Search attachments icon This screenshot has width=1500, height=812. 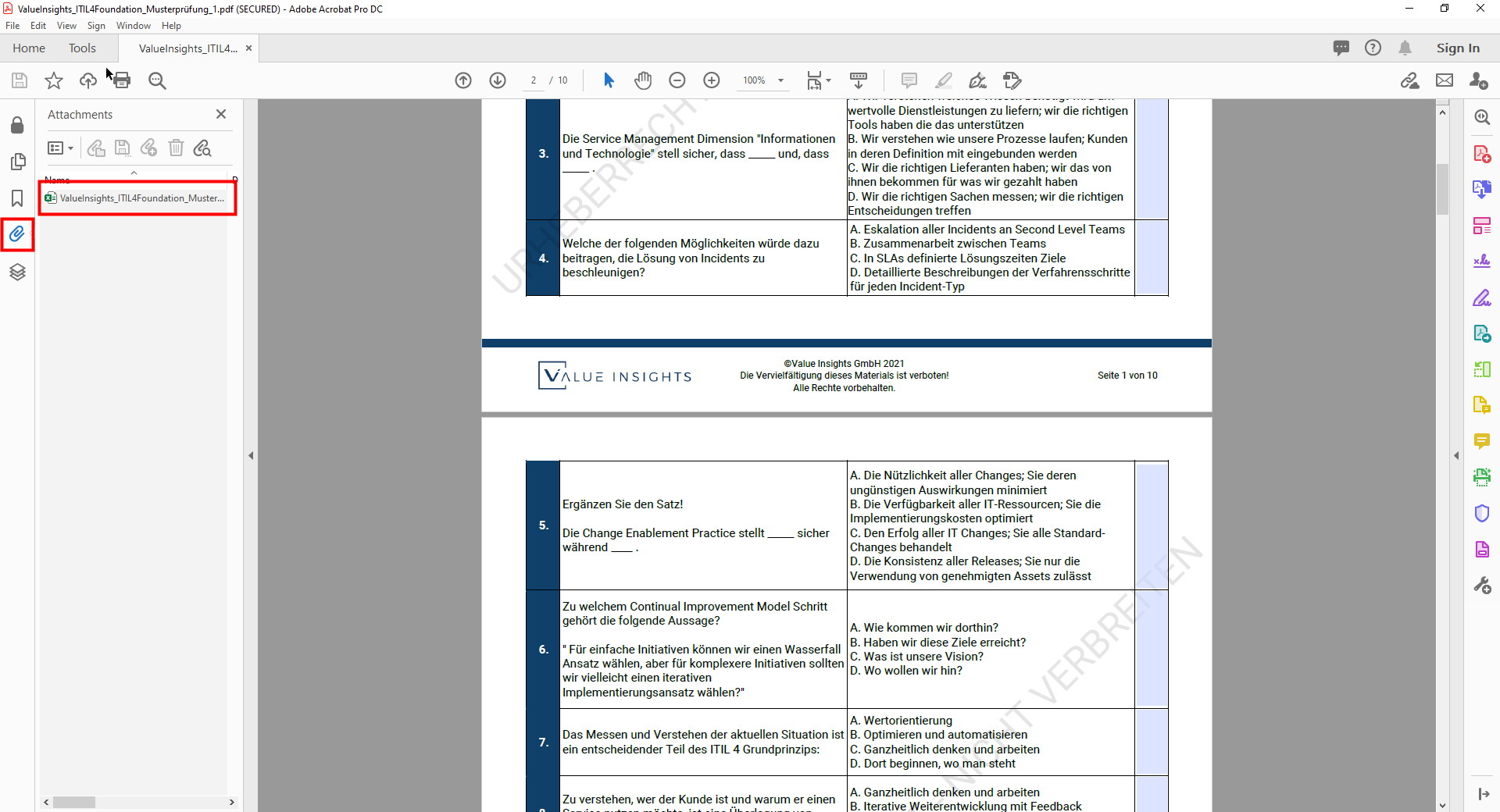click(x=202, y=148)
